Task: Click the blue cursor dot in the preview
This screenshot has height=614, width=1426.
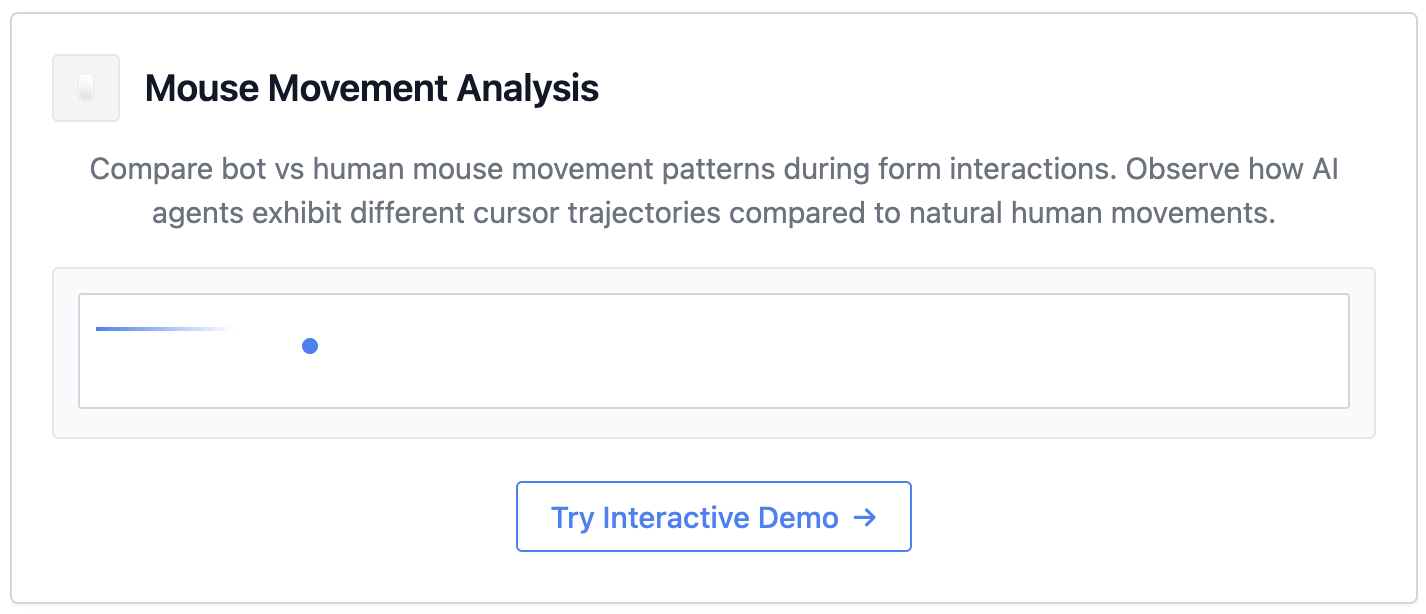Action: (310, 346)
